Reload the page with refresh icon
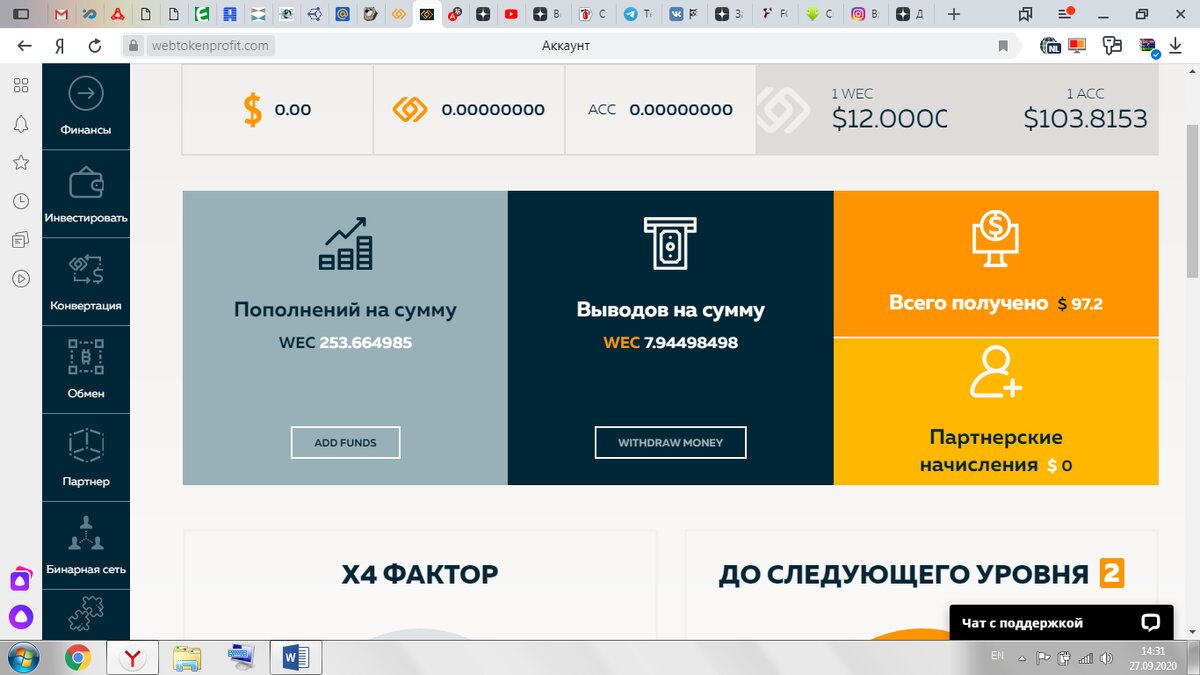The image size is (1200, 675). coord(95,45)
